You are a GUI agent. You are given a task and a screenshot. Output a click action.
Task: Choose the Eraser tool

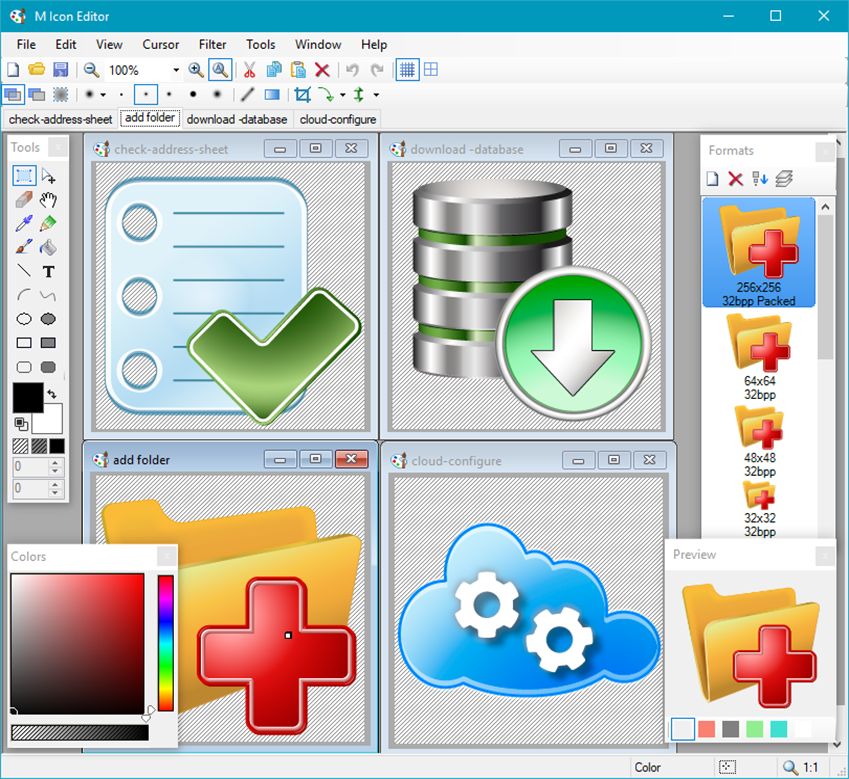pos(22,198)
